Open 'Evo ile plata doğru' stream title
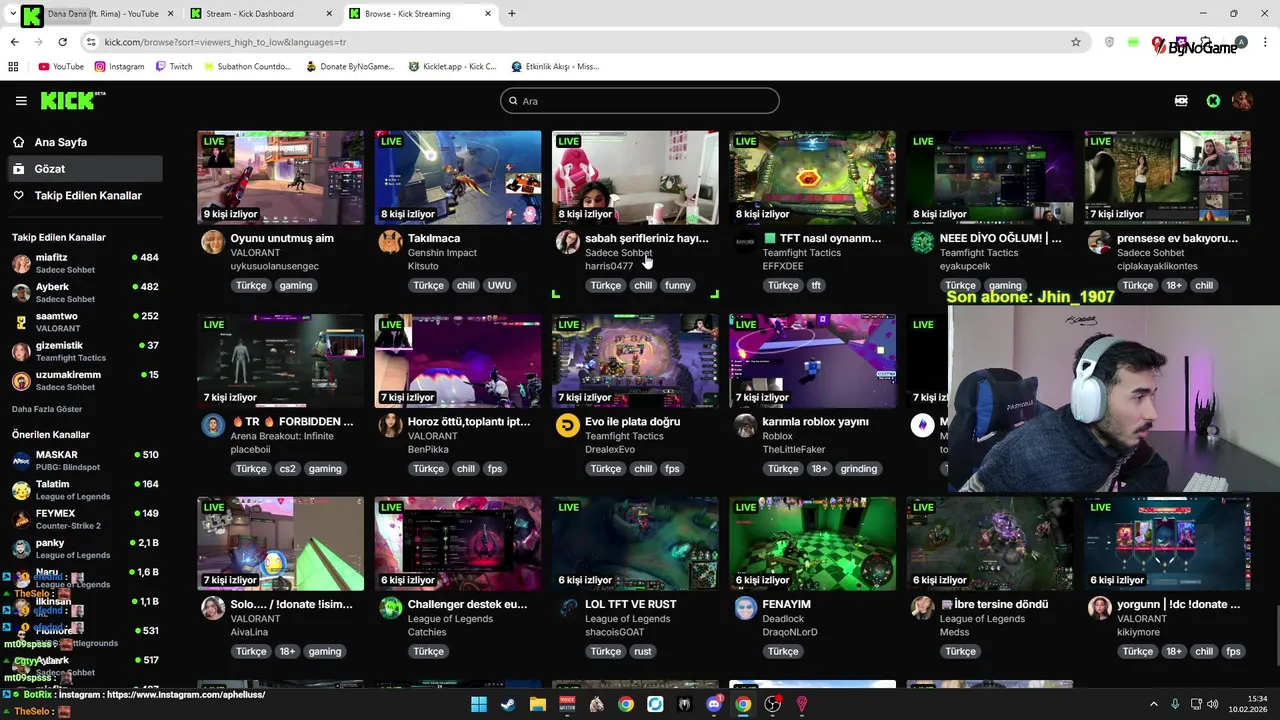Image resolution: width=1280 pixels, height=720 pixels. tap(633, 422)
